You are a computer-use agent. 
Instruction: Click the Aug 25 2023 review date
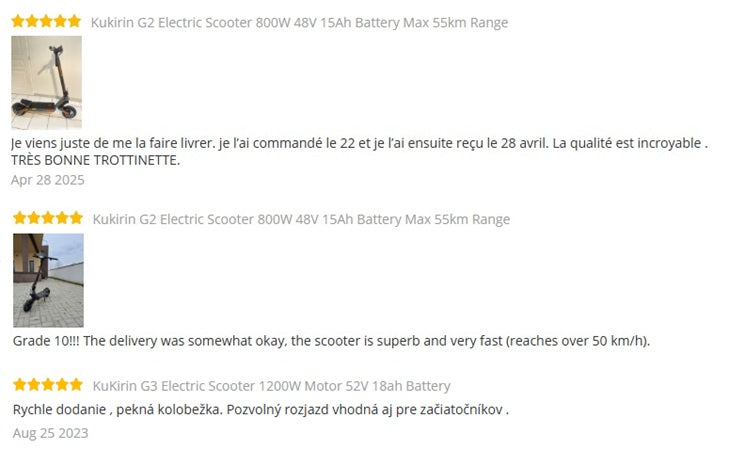(50, 433)
